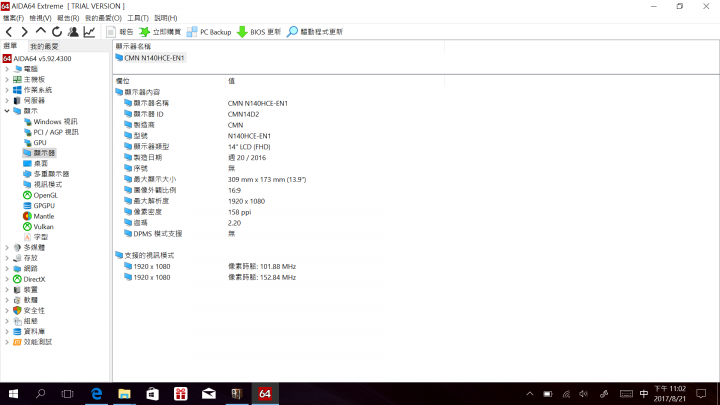Image resolution: width=720 pixels, height=405 pixels.
Task: Open the graph chart toolbar icon
Action: point(89,32)
